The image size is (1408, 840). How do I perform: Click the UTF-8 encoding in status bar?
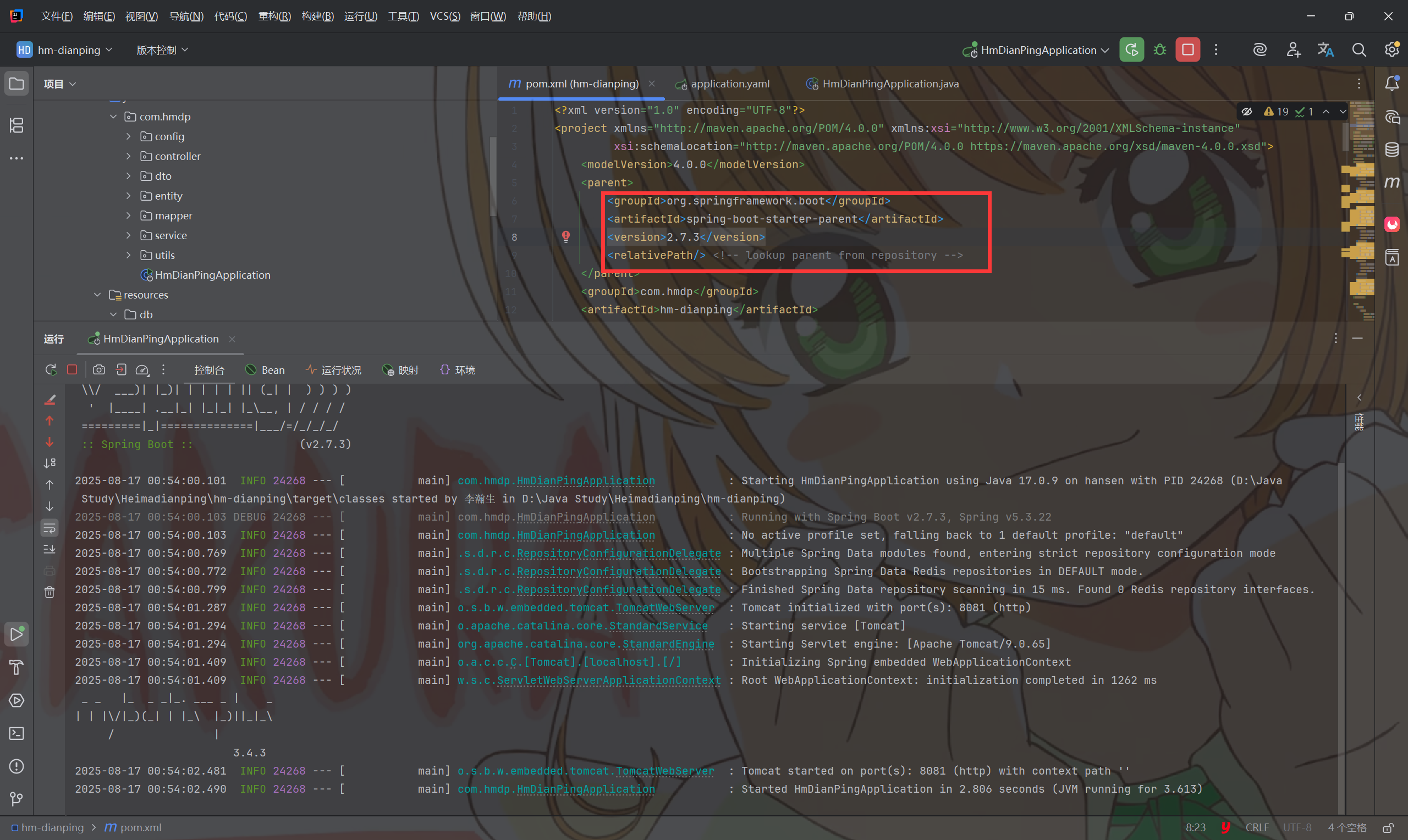[x=1297, y=827]
